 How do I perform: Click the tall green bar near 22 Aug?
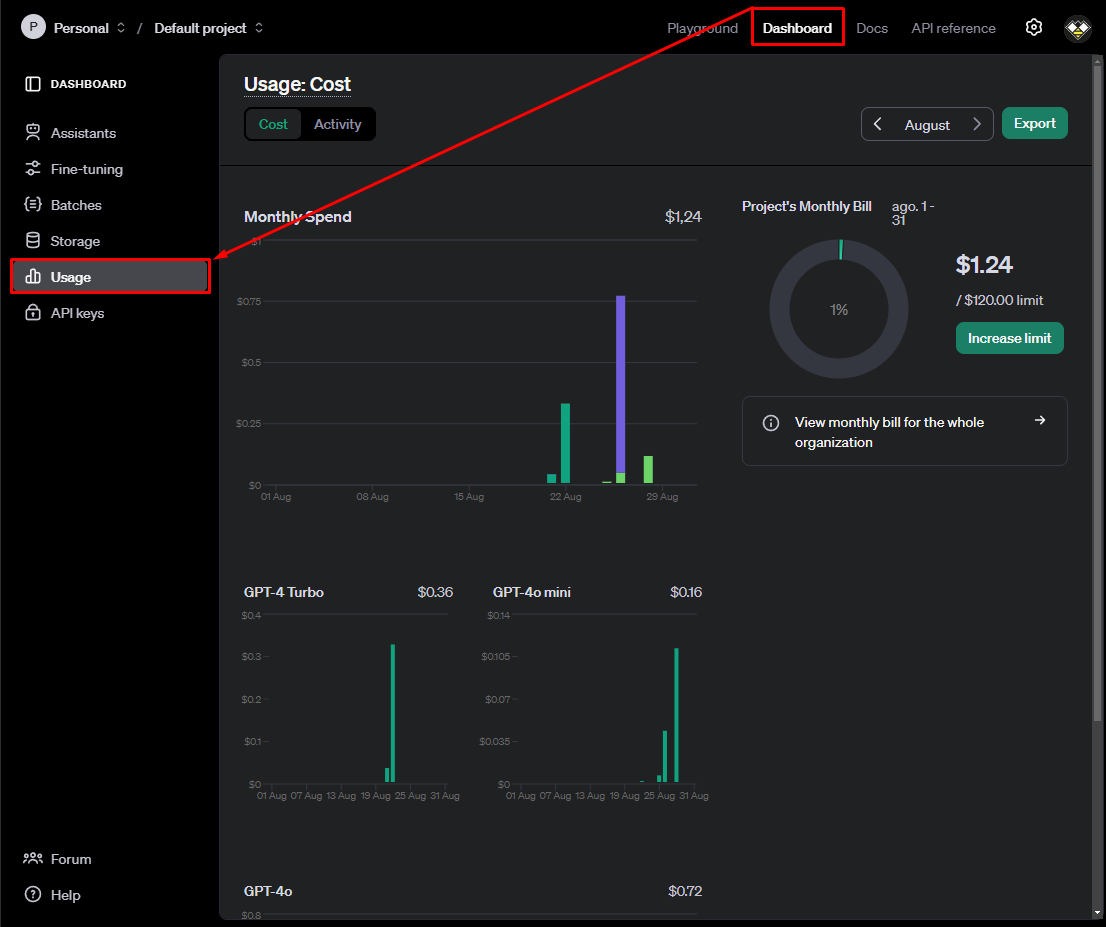565,443
